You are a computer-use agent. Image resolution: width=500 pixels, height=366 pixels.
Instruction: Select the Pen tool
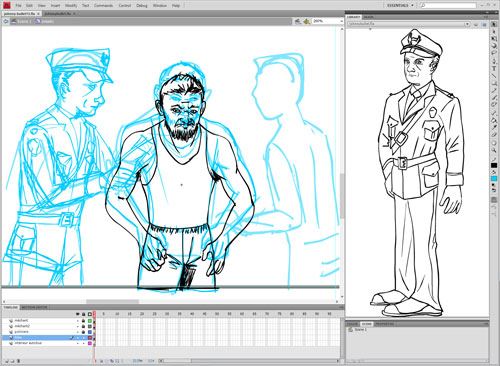point(494,61)
